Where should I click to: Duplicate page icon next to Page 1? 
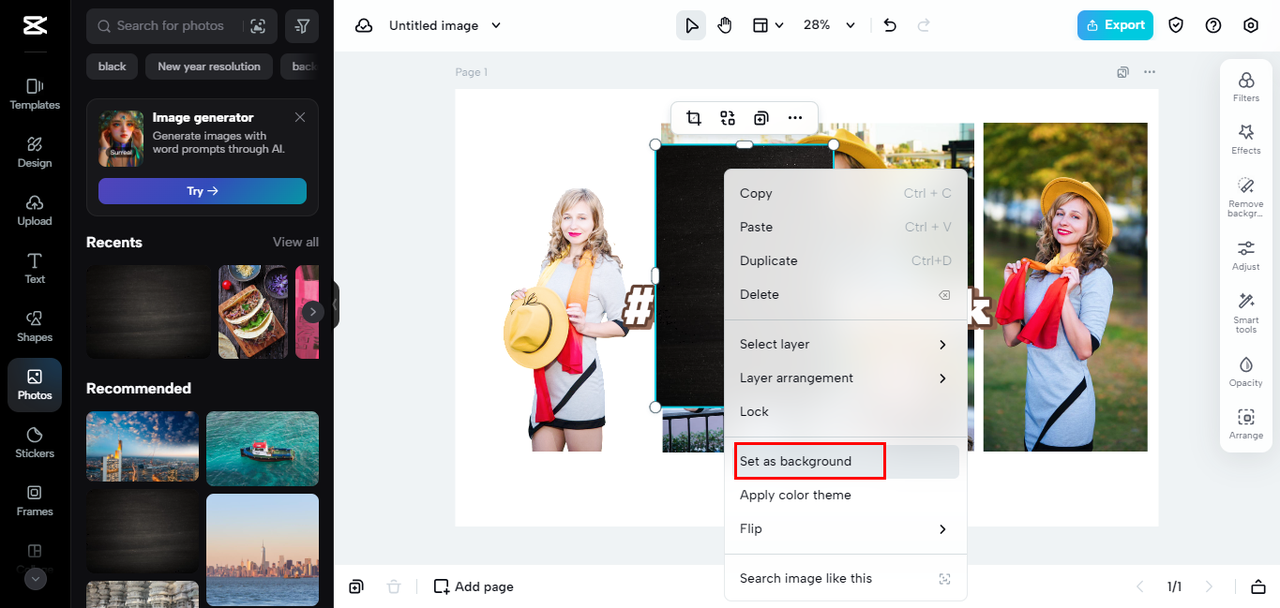1123,72
